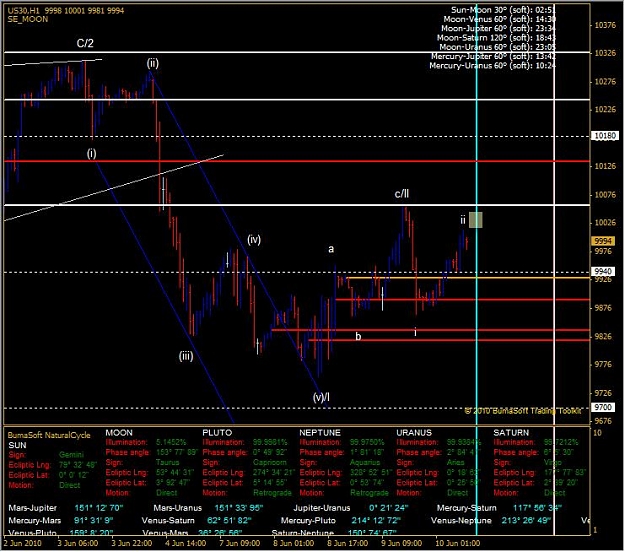The image size is (625, 552).
Task: Select the C/2 wave label
Action: pos(85,43)
